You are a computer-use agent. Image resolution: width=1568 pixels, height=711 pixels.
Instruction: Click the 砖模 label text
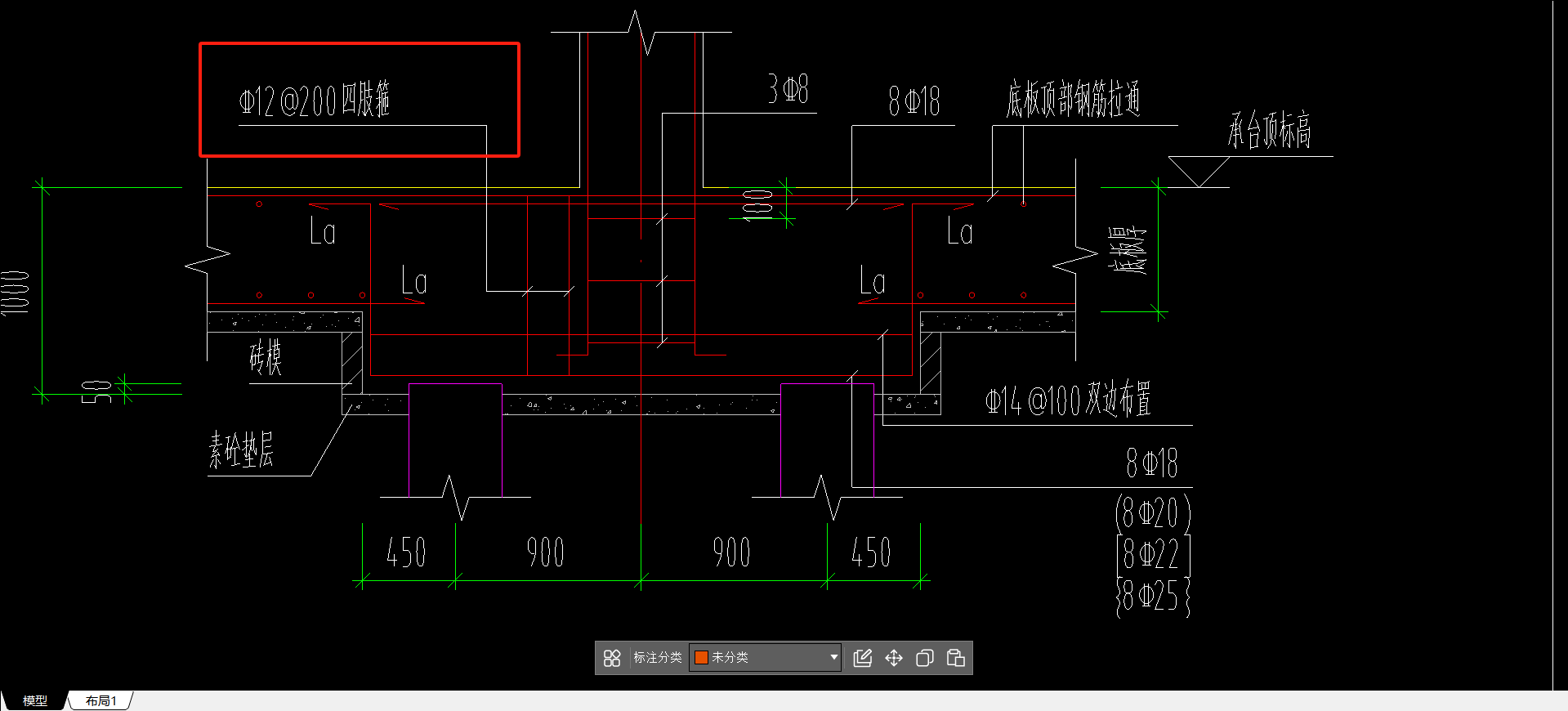pyautogui.click(x=266, y=357)
